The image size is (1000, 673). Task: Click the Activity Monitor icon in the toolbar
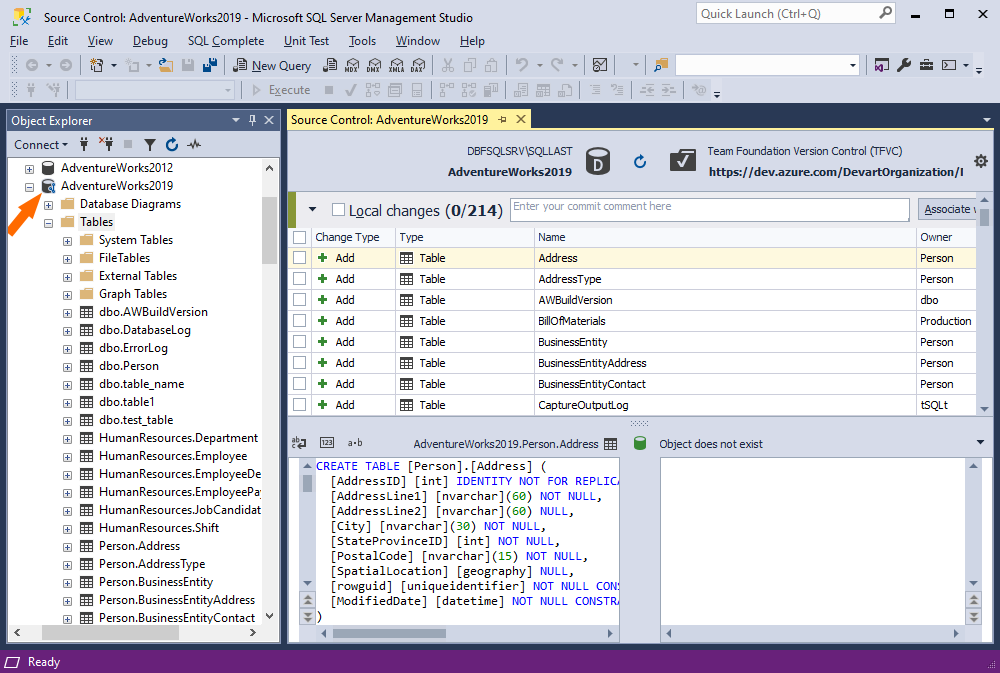(599, 65)
